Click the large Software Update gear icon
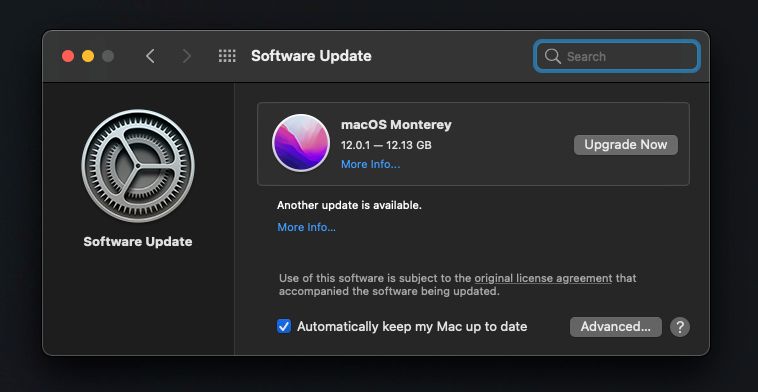758x392 pixels. coord(138,166)
